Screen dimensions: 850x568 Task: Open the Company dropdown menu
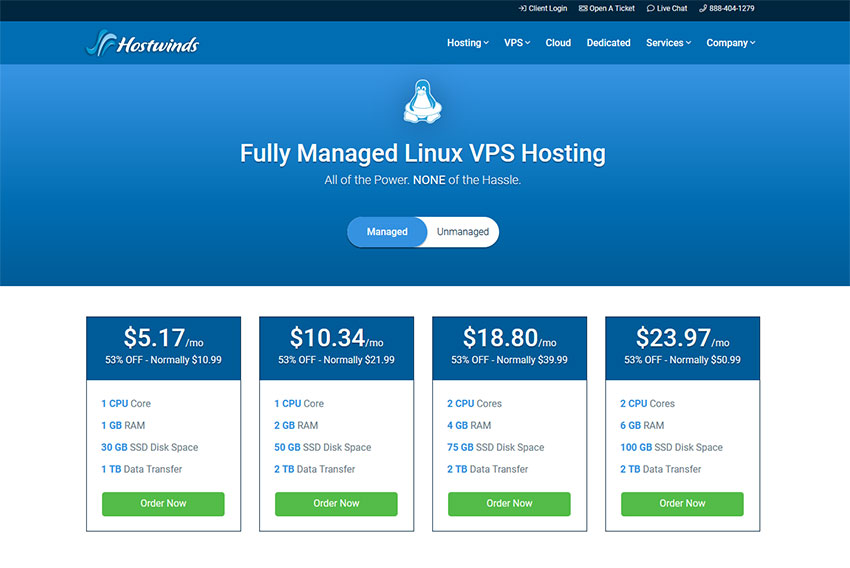click(x=731, y=43)
